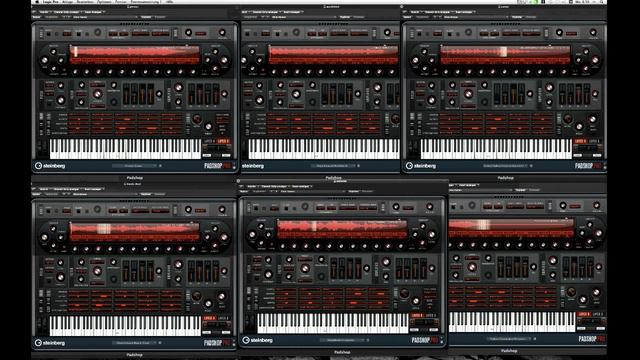Open preset name field in top-right Padshop footer
Viewport: 640px width, 360px height.
click(x=505, y=166)
